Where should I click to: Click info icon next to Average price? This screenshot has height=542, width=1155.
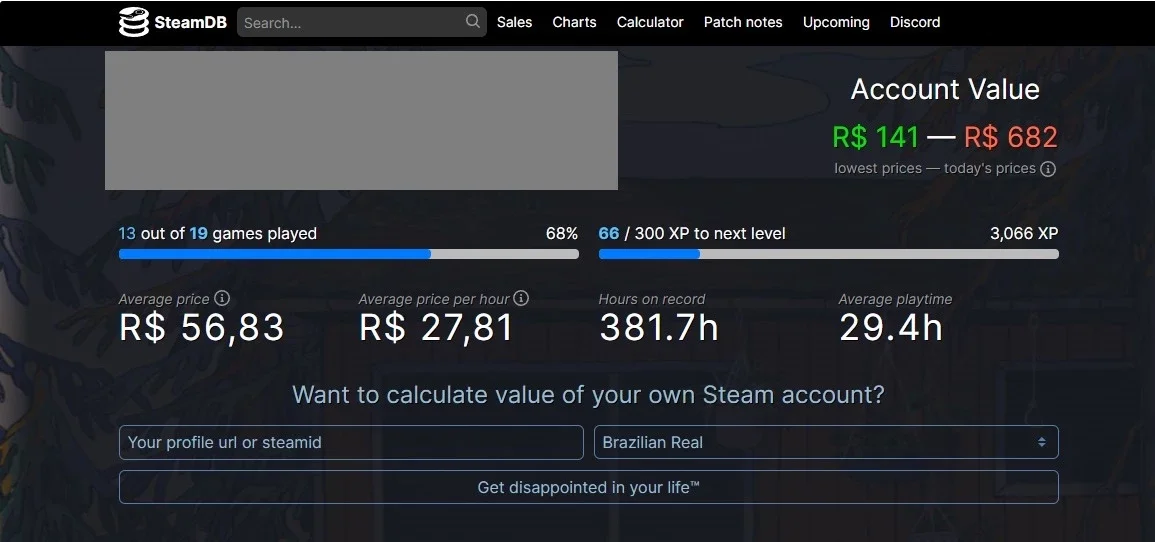tap(222, 298)
